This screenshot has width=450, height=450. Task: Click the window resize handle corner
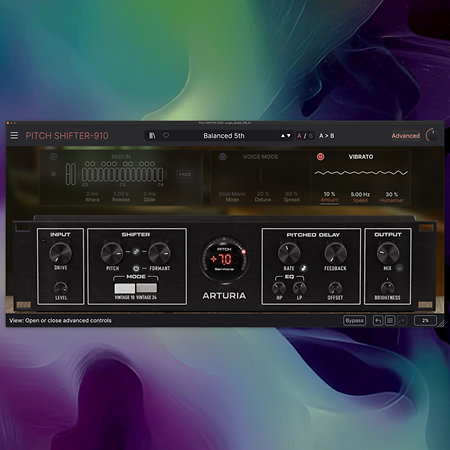440,323
